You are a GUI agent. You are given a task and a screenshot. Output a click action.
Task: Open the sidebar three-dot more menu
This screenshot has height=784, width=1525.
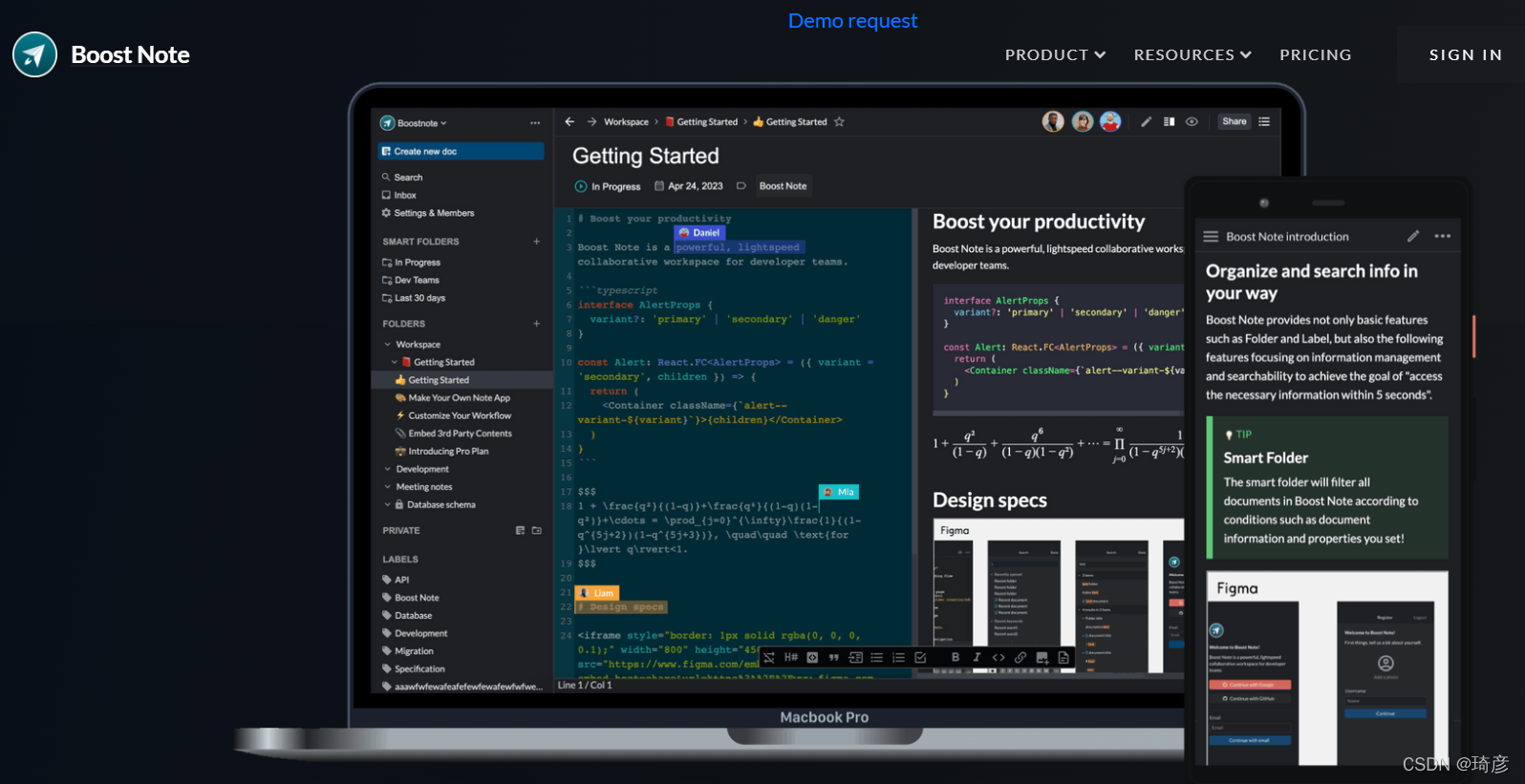pos(535,123)
